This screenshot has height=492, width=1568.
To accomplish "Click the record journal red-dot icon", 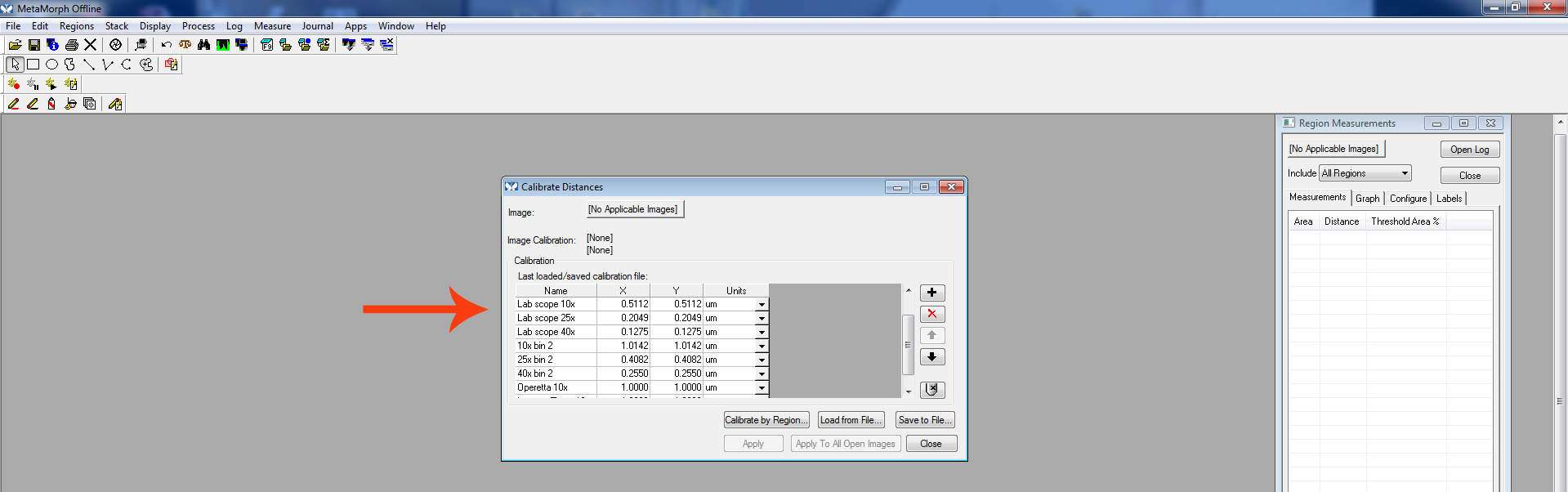I will coord(14,84).
